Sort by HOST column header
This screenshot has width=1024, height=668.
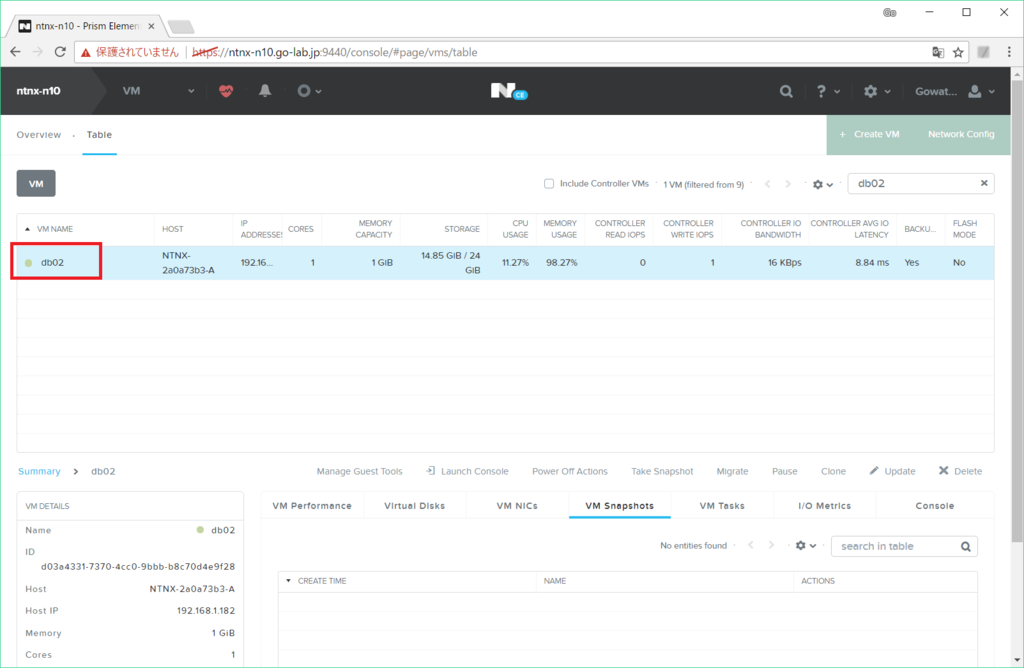173,229
